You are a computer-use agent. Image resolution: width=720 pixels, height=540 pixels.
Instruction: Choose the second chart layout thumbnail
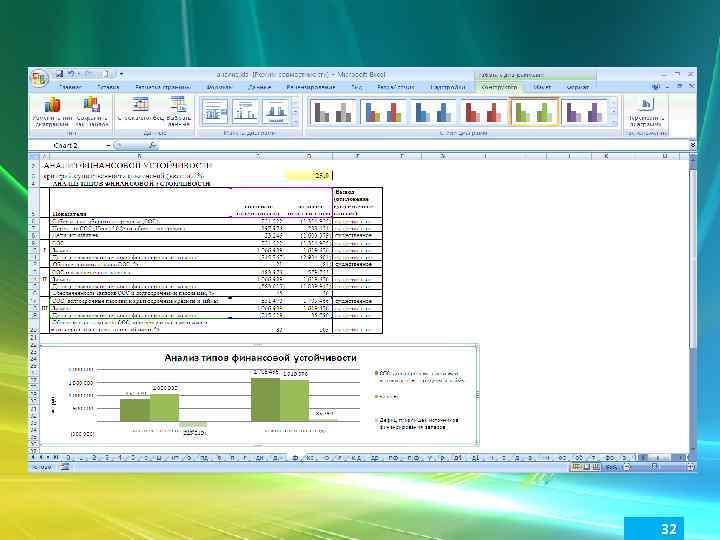coord(245,112)
